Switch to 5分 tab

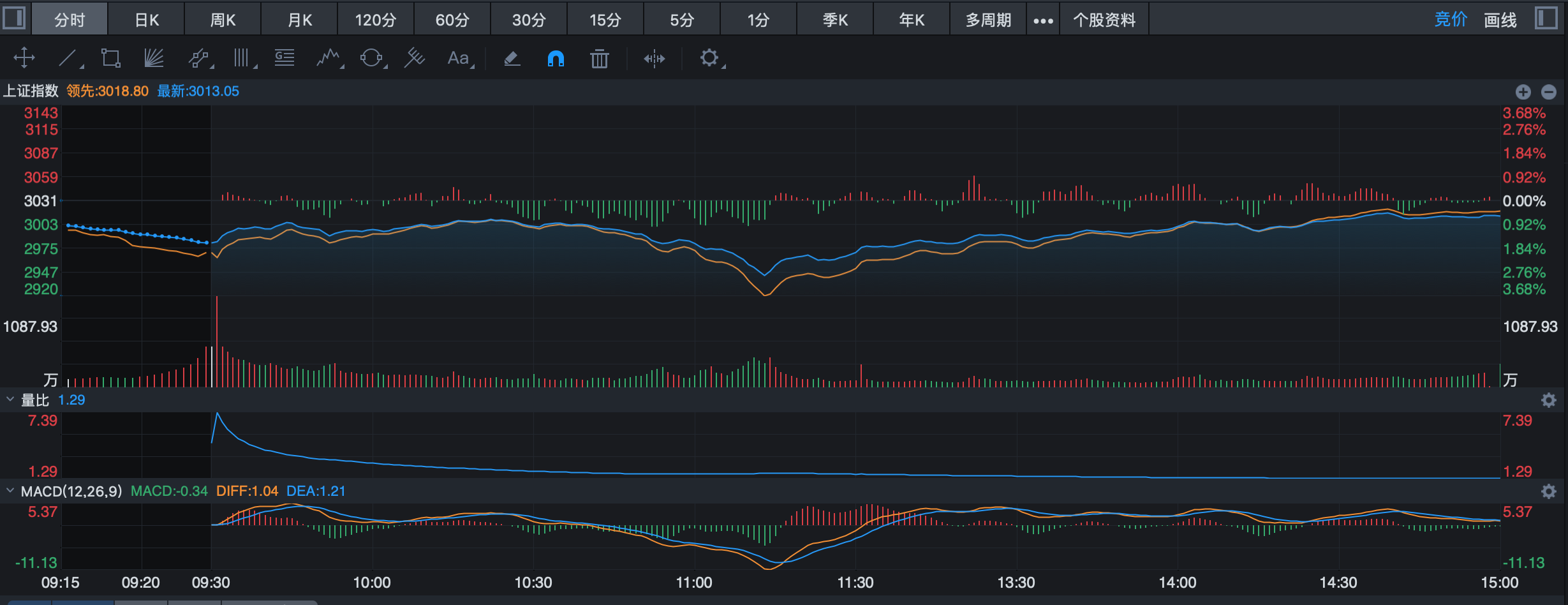click(682, 20)
